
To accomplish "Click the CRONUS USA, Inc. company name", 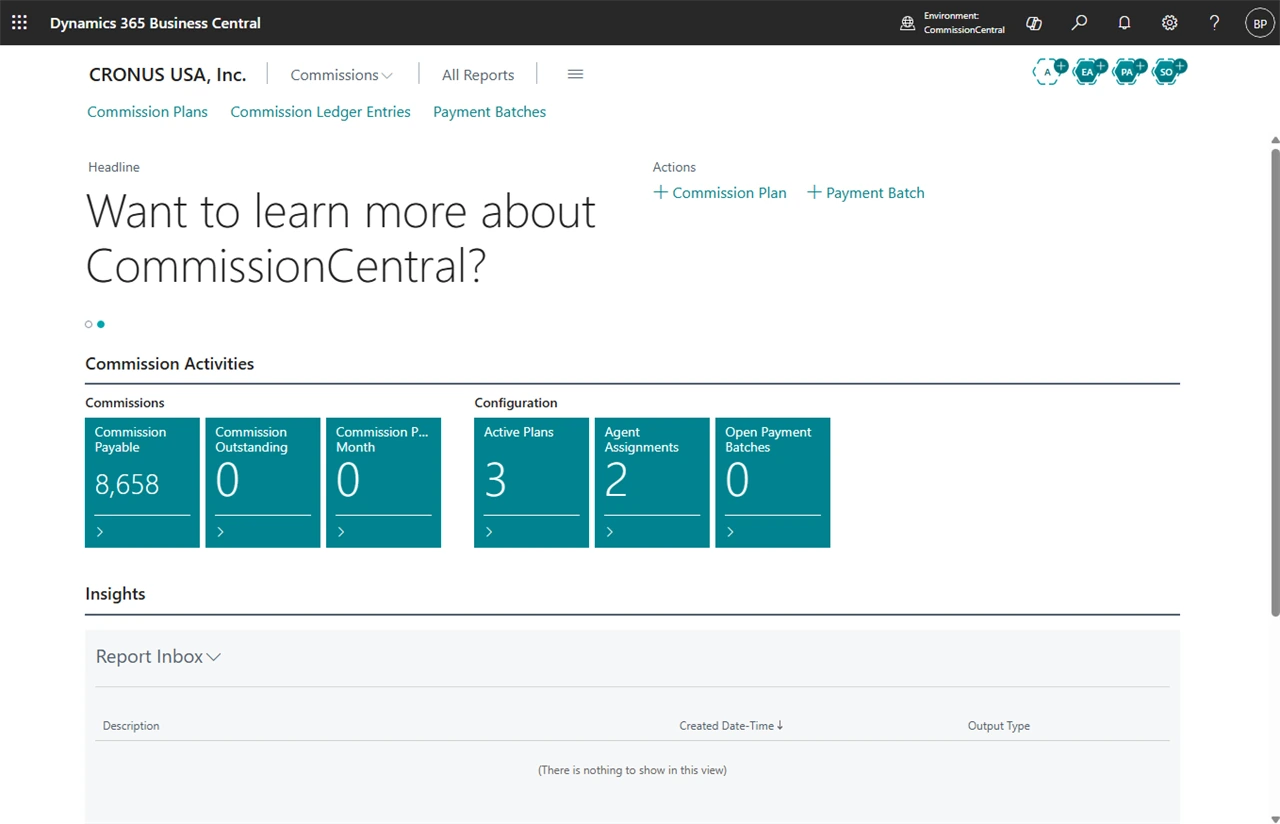I will (167, 75).
